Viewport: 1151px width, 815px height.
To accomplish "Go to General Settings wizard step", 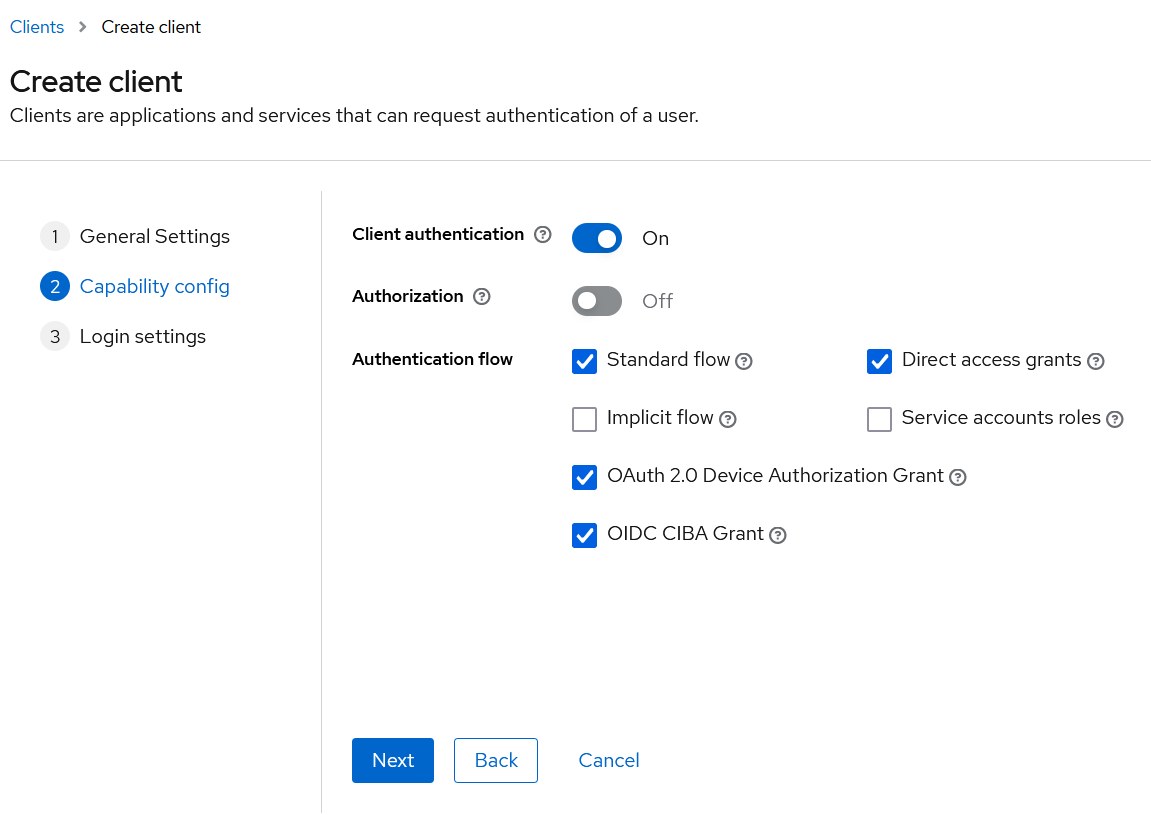I will tap(154, 237).
